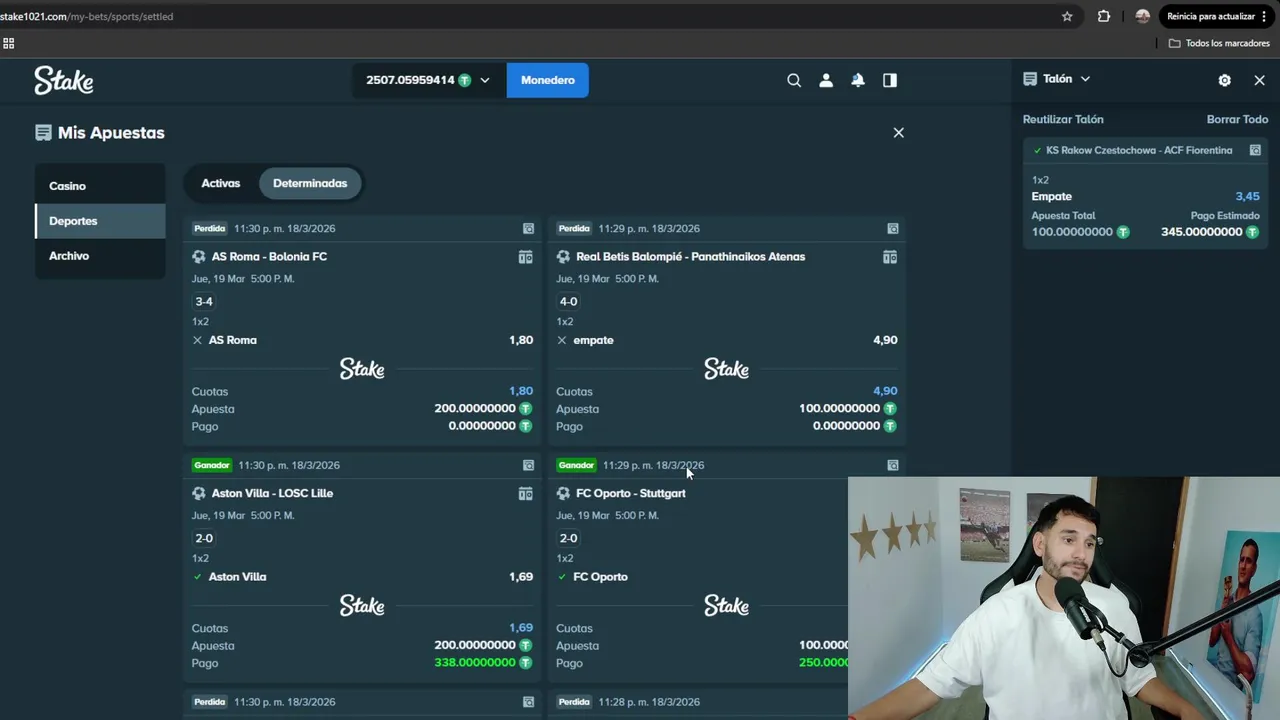Image resolution: width=1280 pixels, height=720 pixels.
Task: Toggle the bet slip sidebar panel icon
Action: pos(890,80)
